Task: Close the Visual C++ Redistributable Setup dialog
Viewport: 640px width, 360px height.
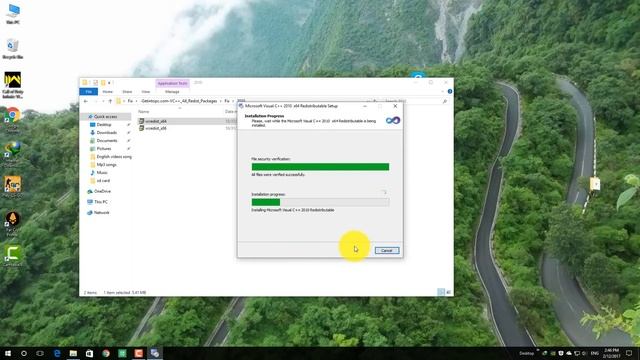Action: pos(395,106)
